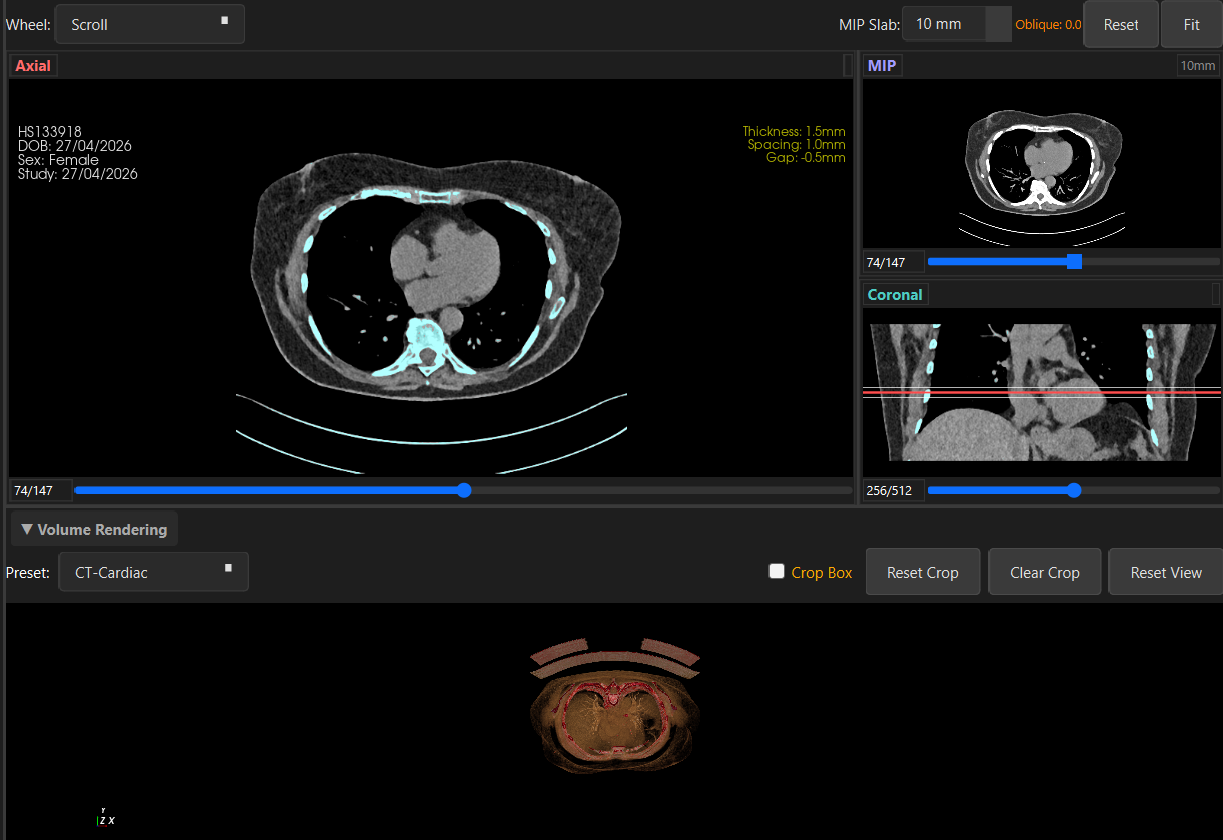Click the small button in the Axial header corner
1223x840 pixels.
[x=848, y=66]
